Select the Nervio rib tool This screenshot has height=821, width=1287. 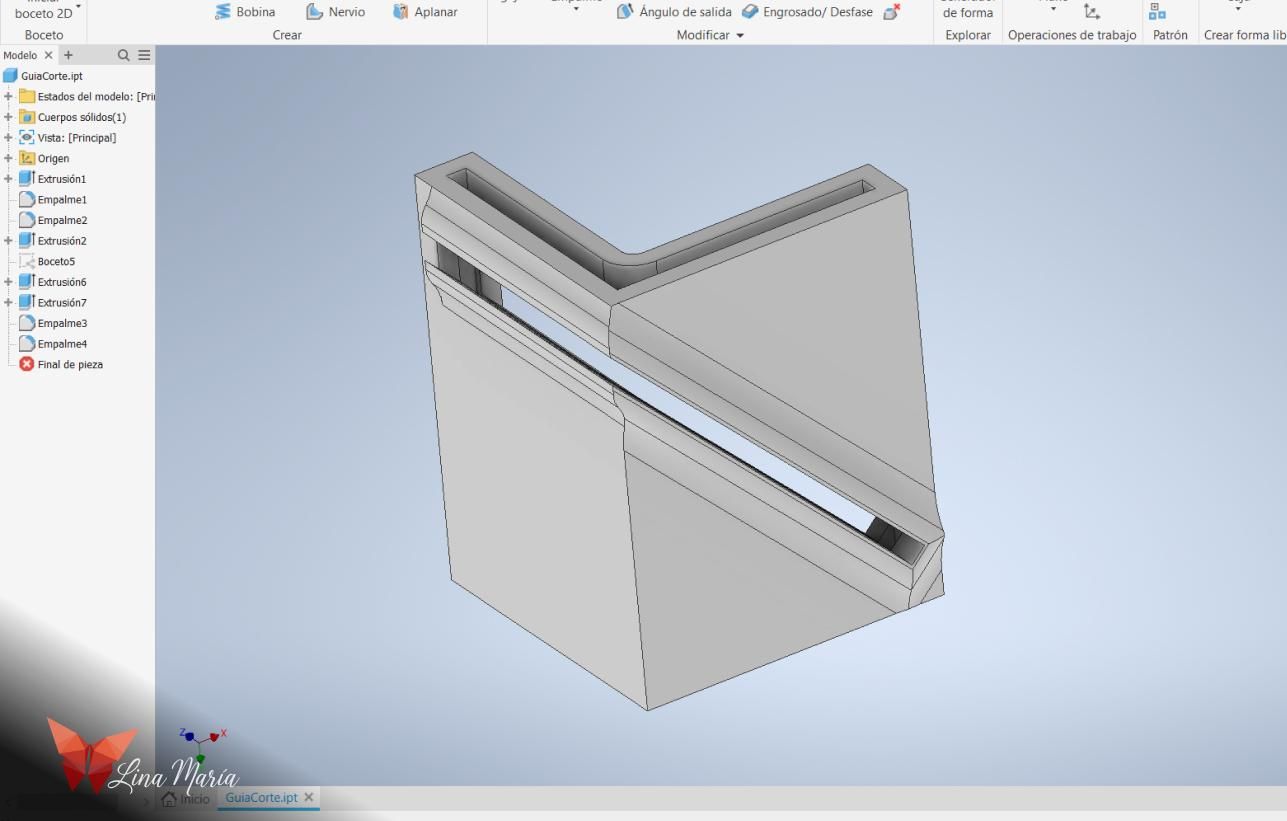(x=335, y=12)
